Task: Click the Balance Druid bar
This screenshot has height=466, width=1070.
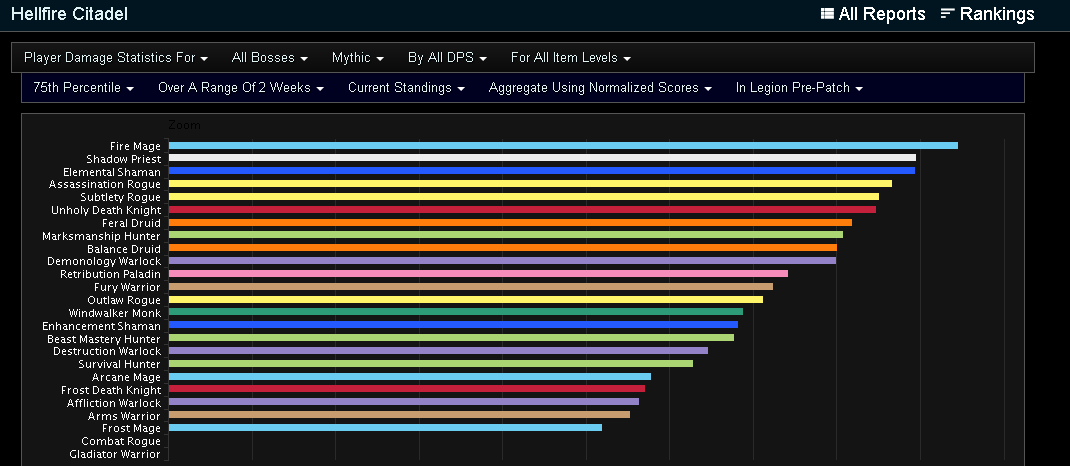Action: 502,248
